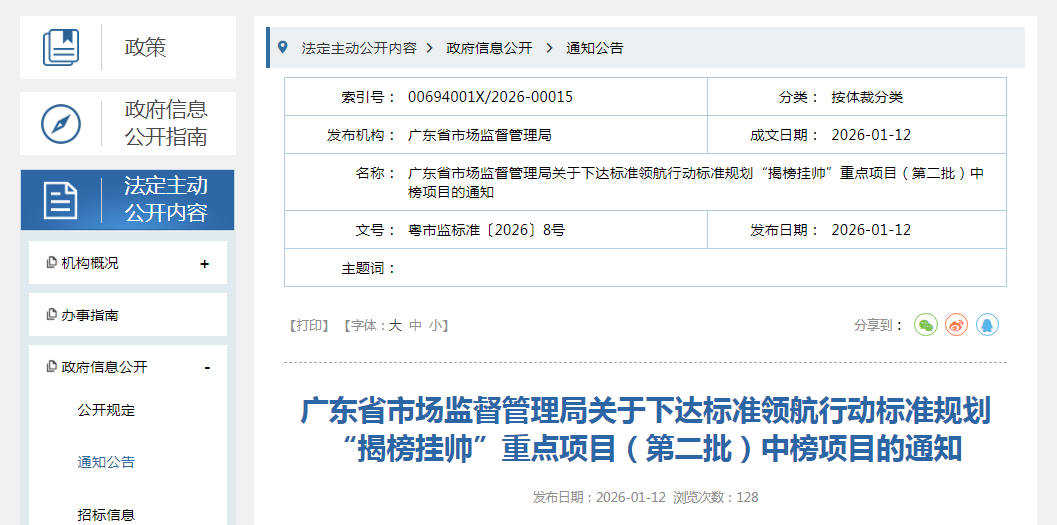The image size is (1057, 525).
Task: Go to 政府信息公开 in the breadcrumb
Action: coord(489,48)
